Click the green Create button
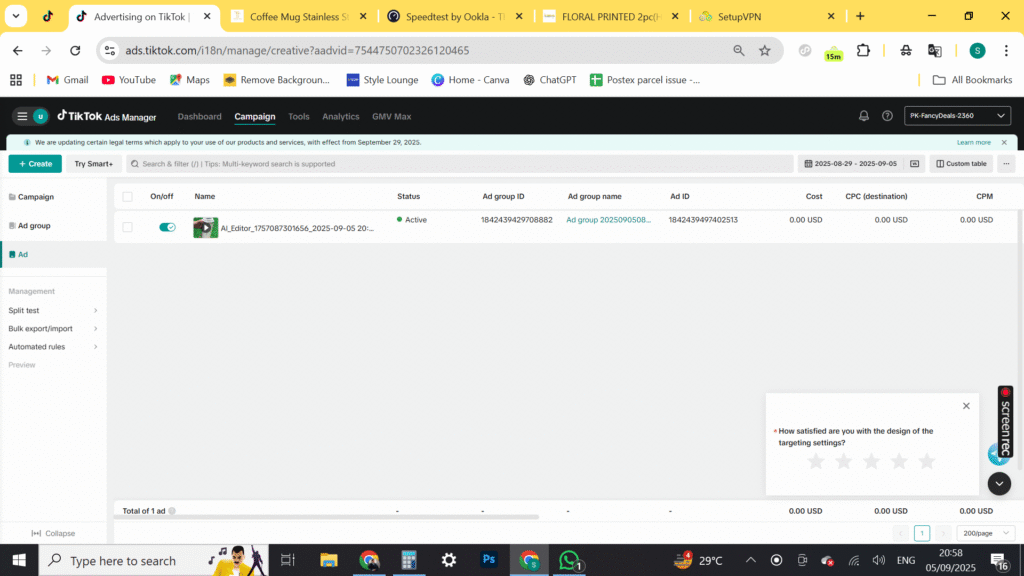 (x=35, y=164)
